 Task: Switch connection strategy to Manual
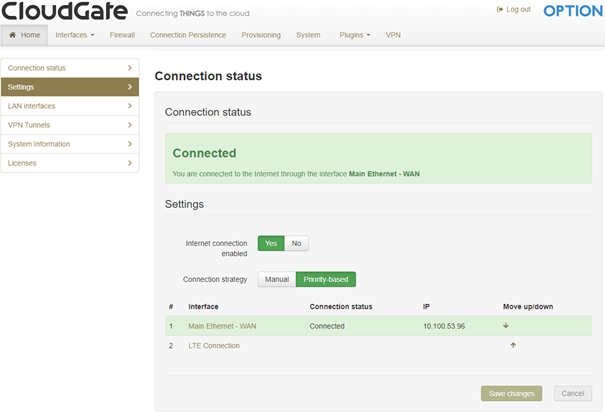(276, 279)
